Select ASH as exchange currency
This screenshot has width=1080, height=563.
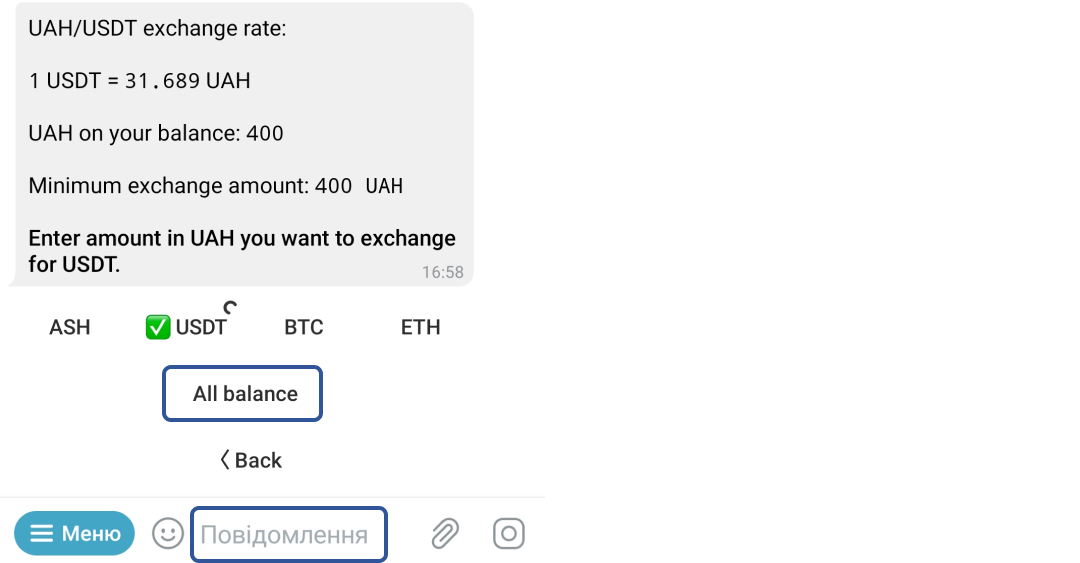(70, 327)
